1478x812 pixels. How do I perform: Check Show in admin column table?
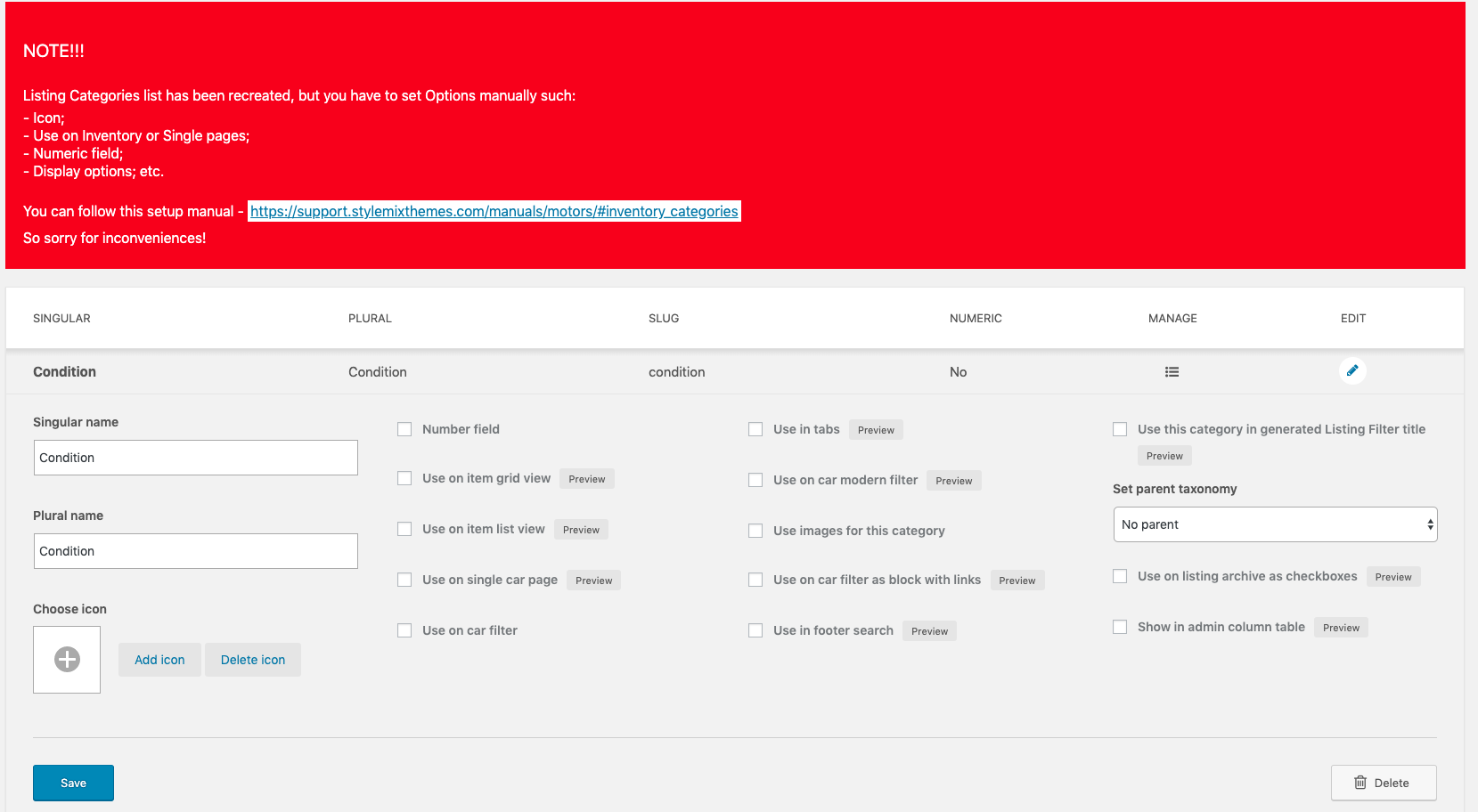click(1120, 627)
